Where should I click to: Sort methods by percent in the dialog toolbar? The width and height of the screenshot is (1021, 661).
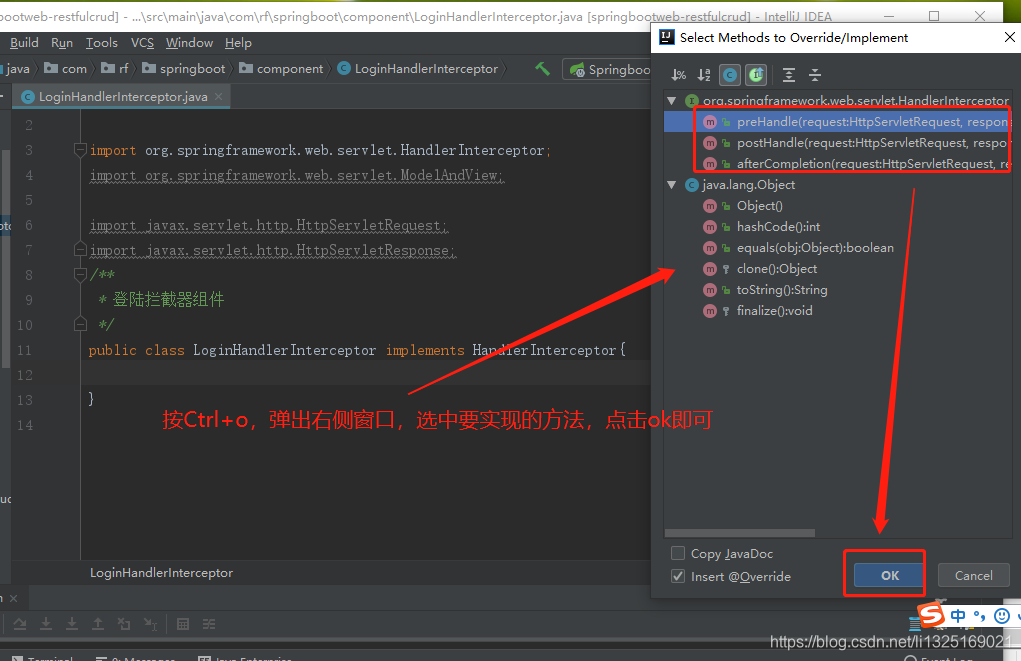pos(678,75)
